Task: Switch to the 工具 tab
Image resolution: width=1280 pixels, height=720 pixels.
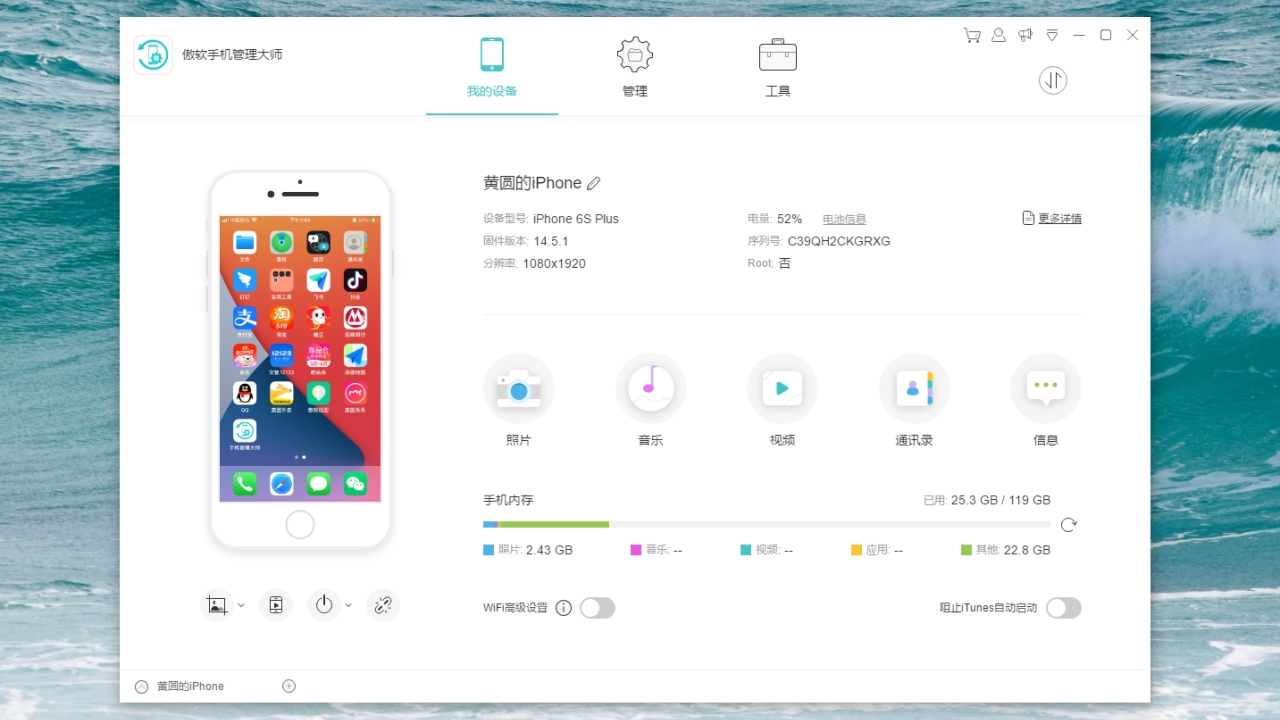Action: (x=778, y=68)
